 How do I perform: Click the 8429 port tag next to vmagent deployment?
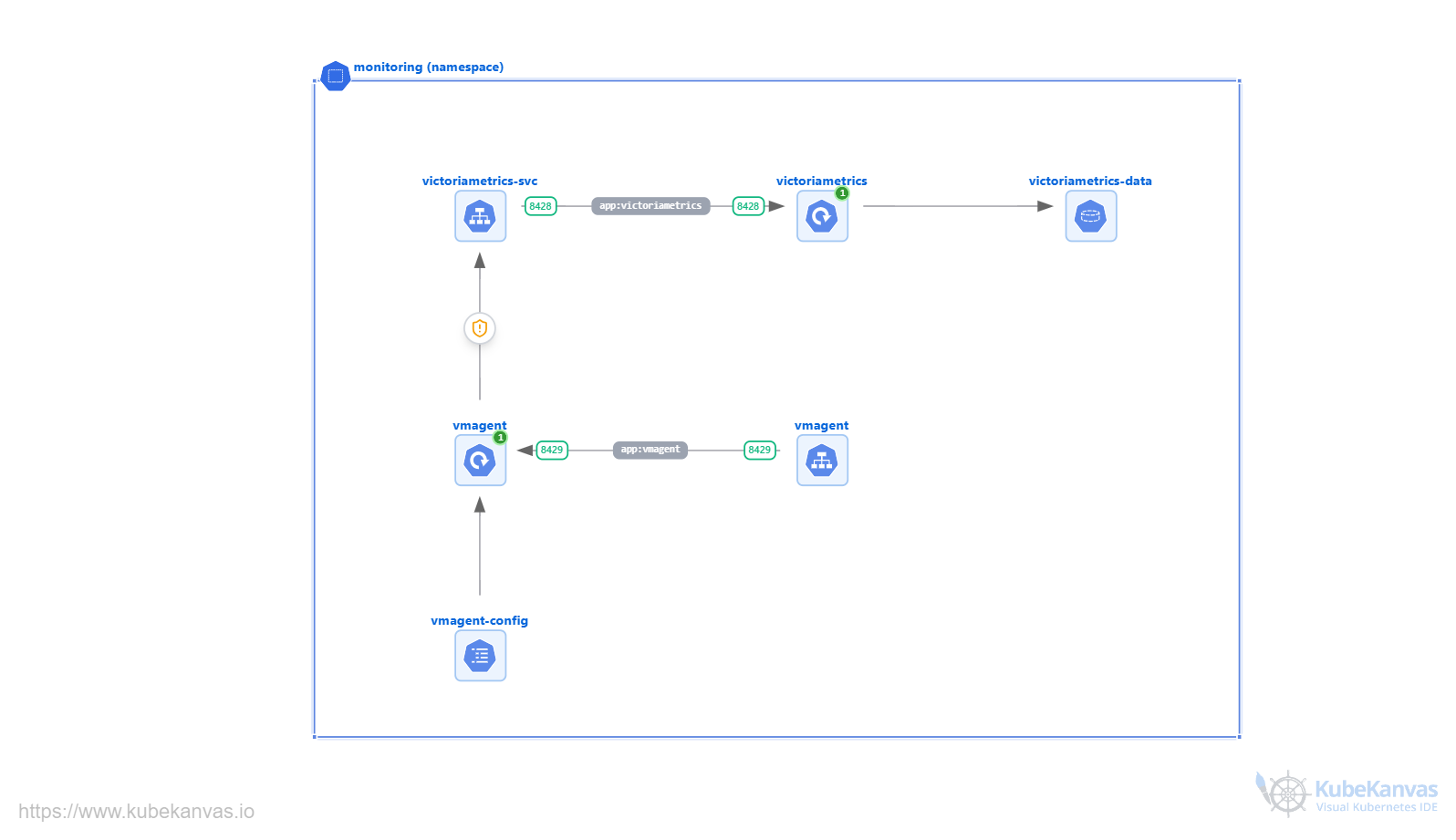pos(552,450)
